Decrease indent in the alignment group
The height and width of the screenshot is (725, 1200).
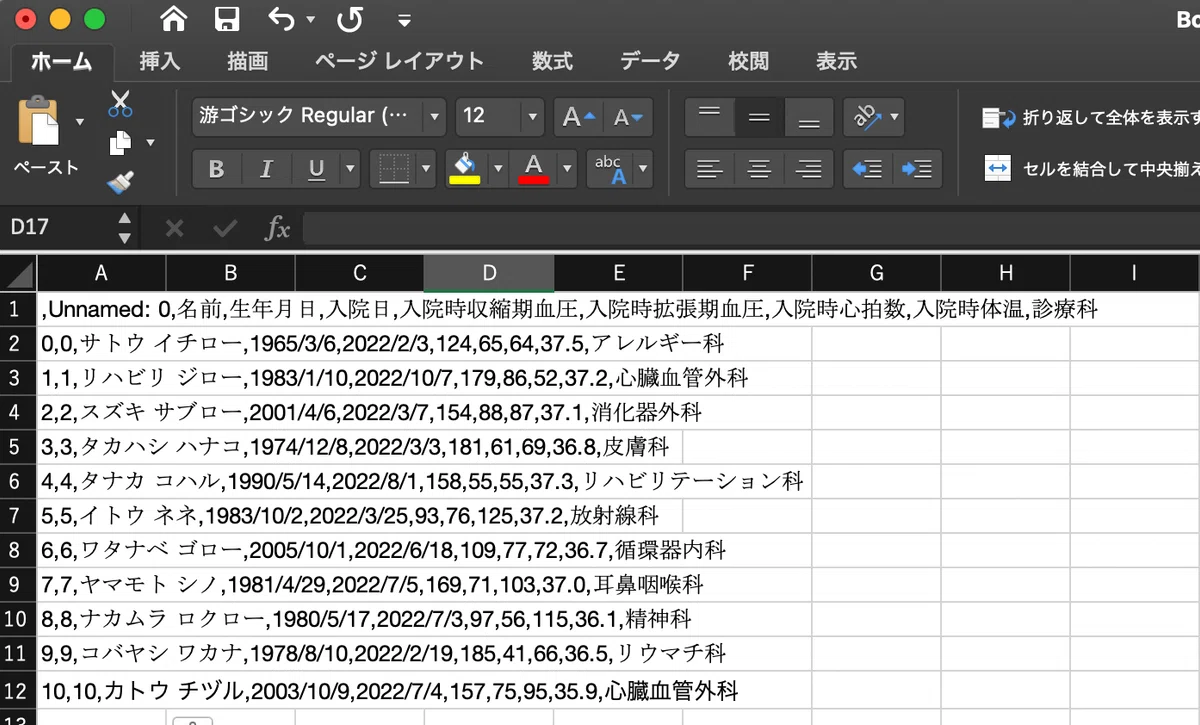(867, 169)
